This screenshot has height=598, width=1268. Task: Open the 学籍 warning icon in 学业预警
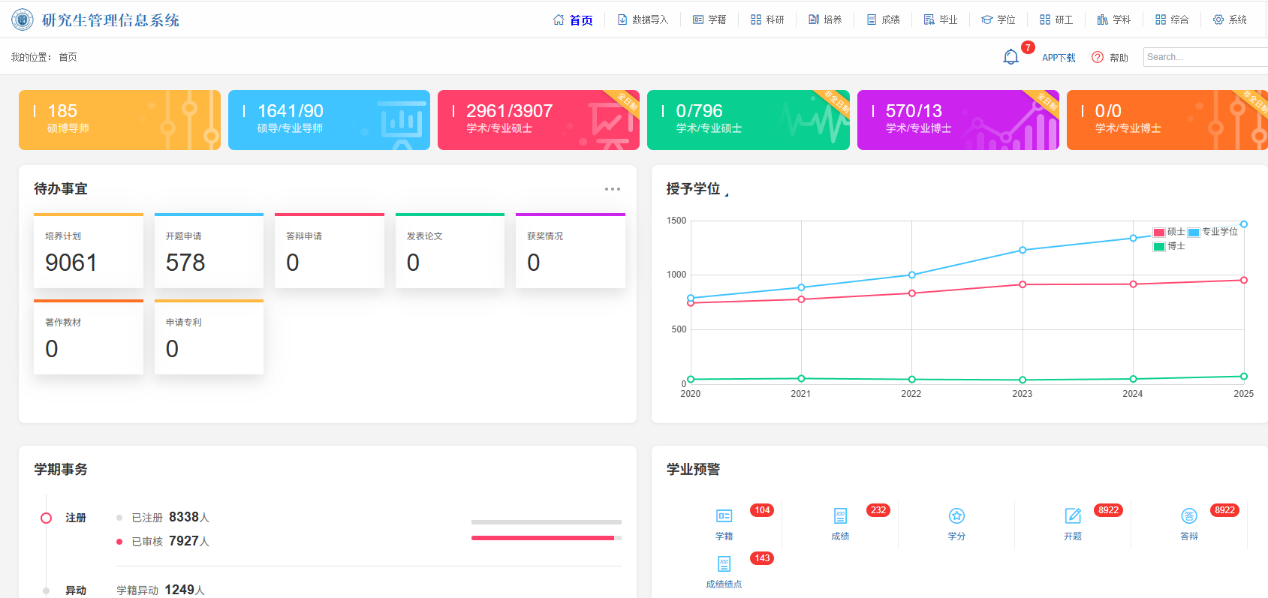coord(724,516)
